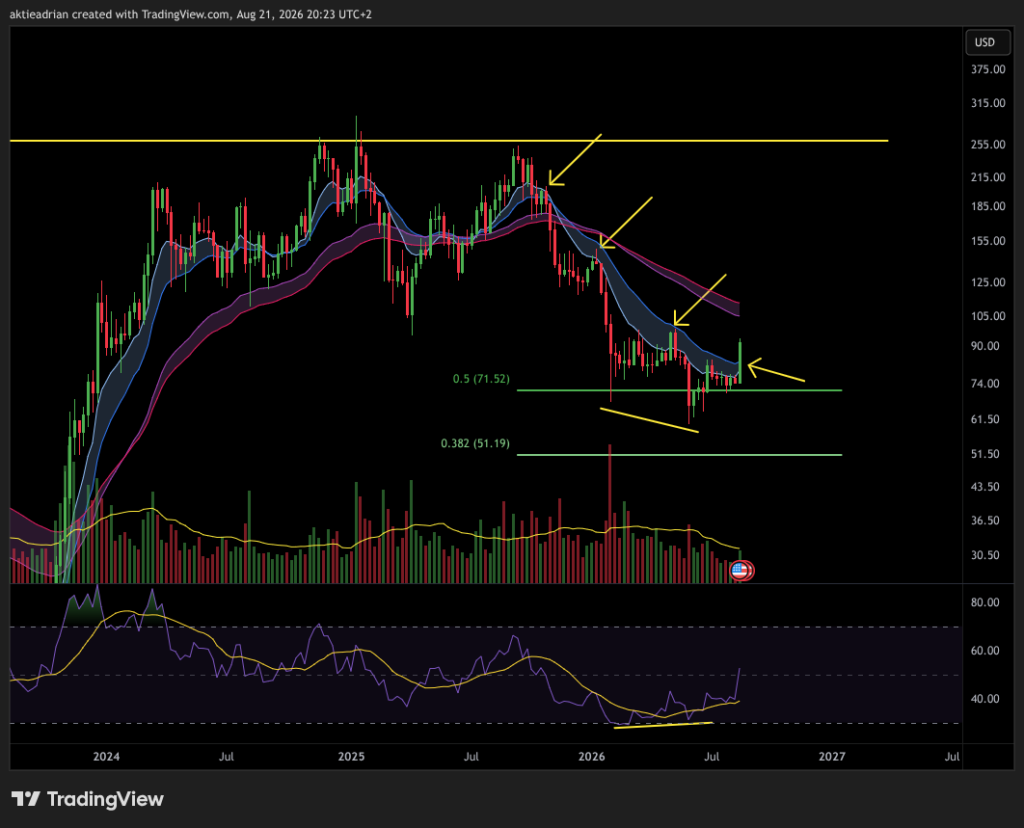Click the Jul label between 2026 and 2027
1024x828 pixels.
click(x=711, y=757)
